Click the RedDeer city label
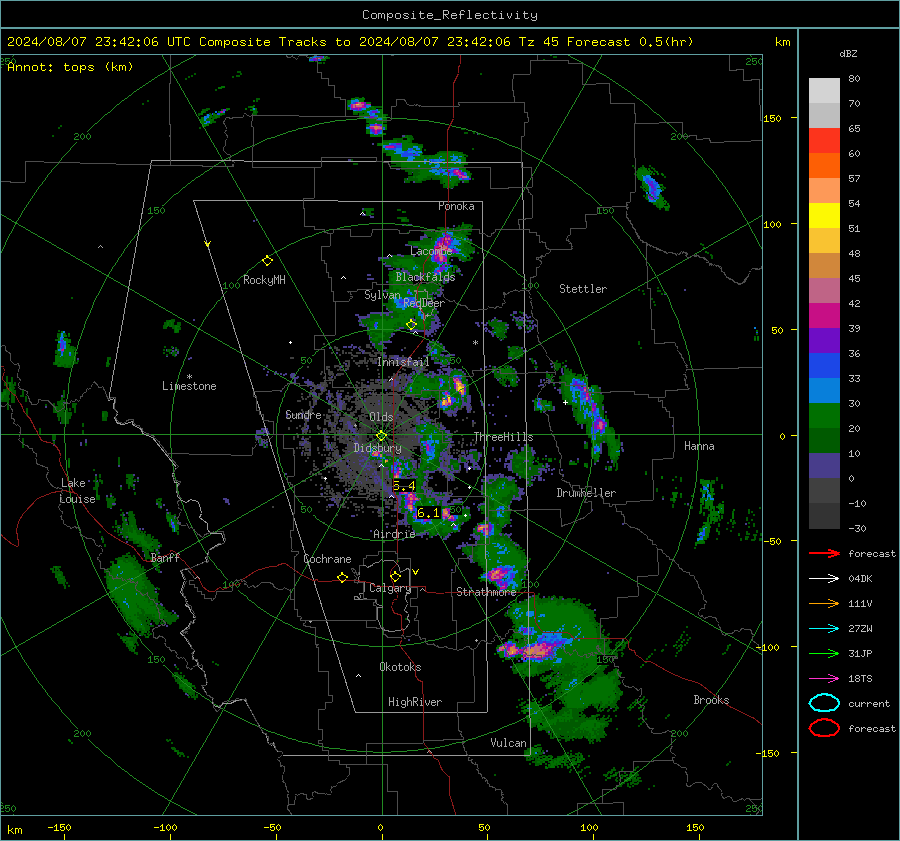This screenshot has height=841, width=900. [x=424, y=303]
